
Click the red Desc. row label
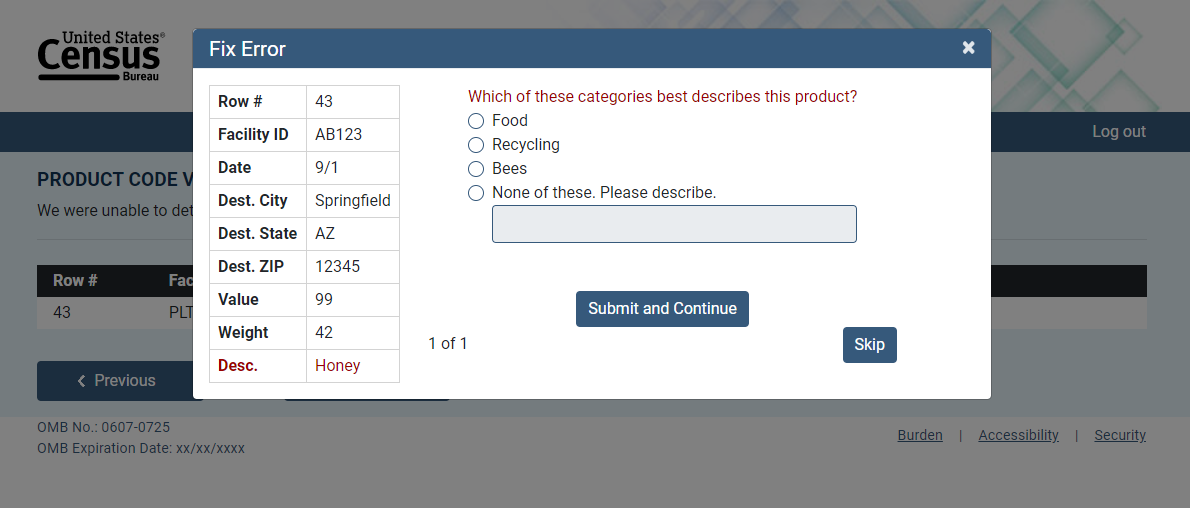[x=238, y=366]
